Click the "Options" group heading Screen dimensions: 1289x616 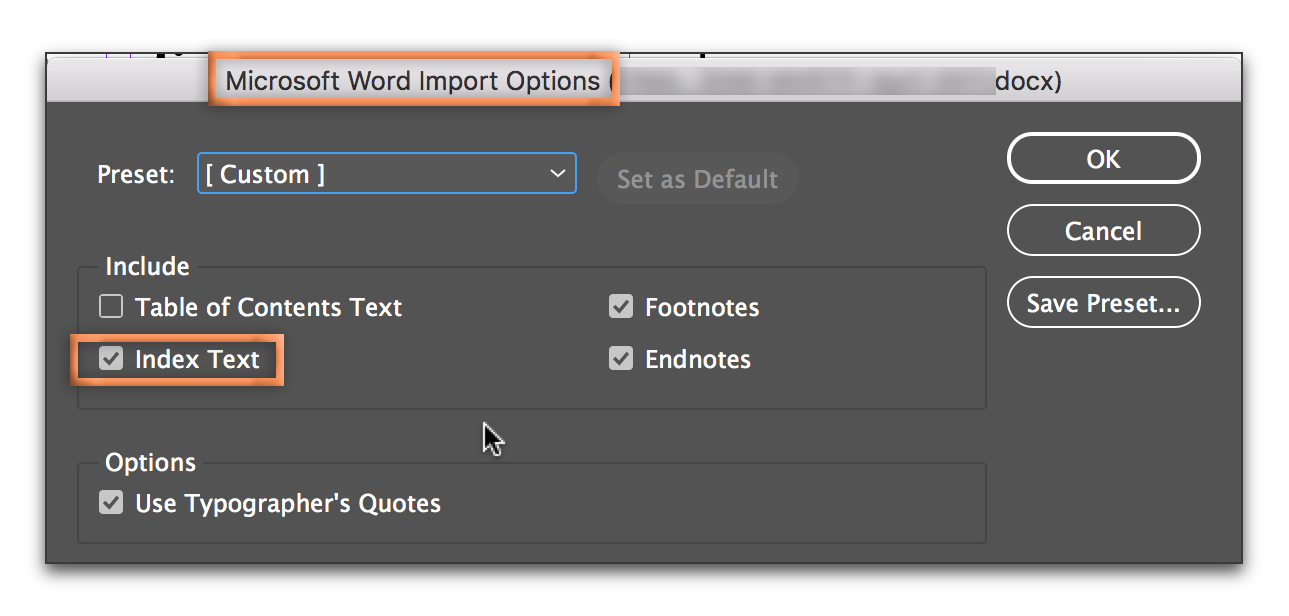(x=150, y=463)
